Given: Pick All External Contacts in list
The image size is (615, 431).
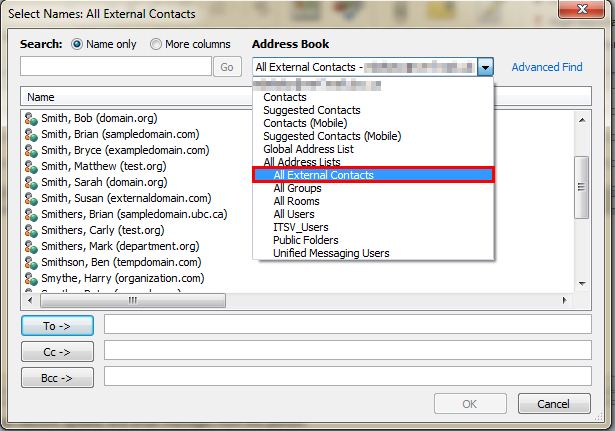Looking at the screenshot, I should pos(323,175).
